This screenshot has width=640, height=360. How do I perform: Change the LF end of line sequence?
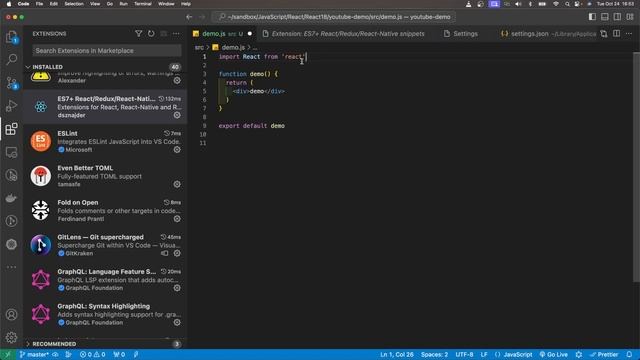484,354
